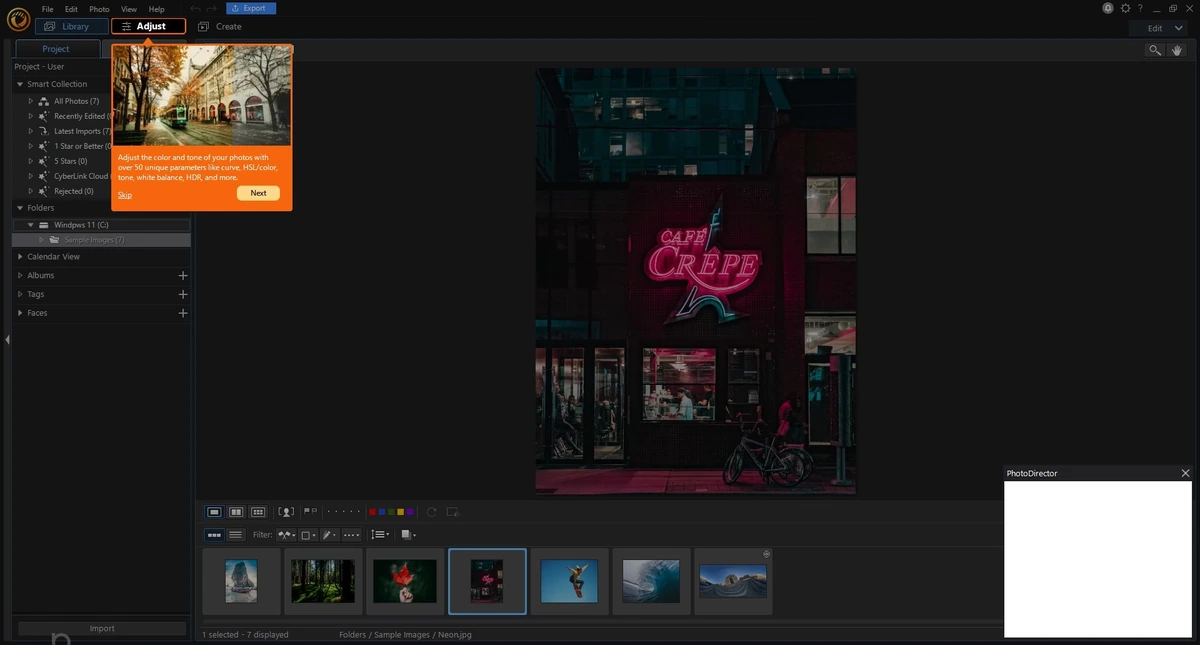
Task: Expand the Albums section
Action: (x=20, y=275)
